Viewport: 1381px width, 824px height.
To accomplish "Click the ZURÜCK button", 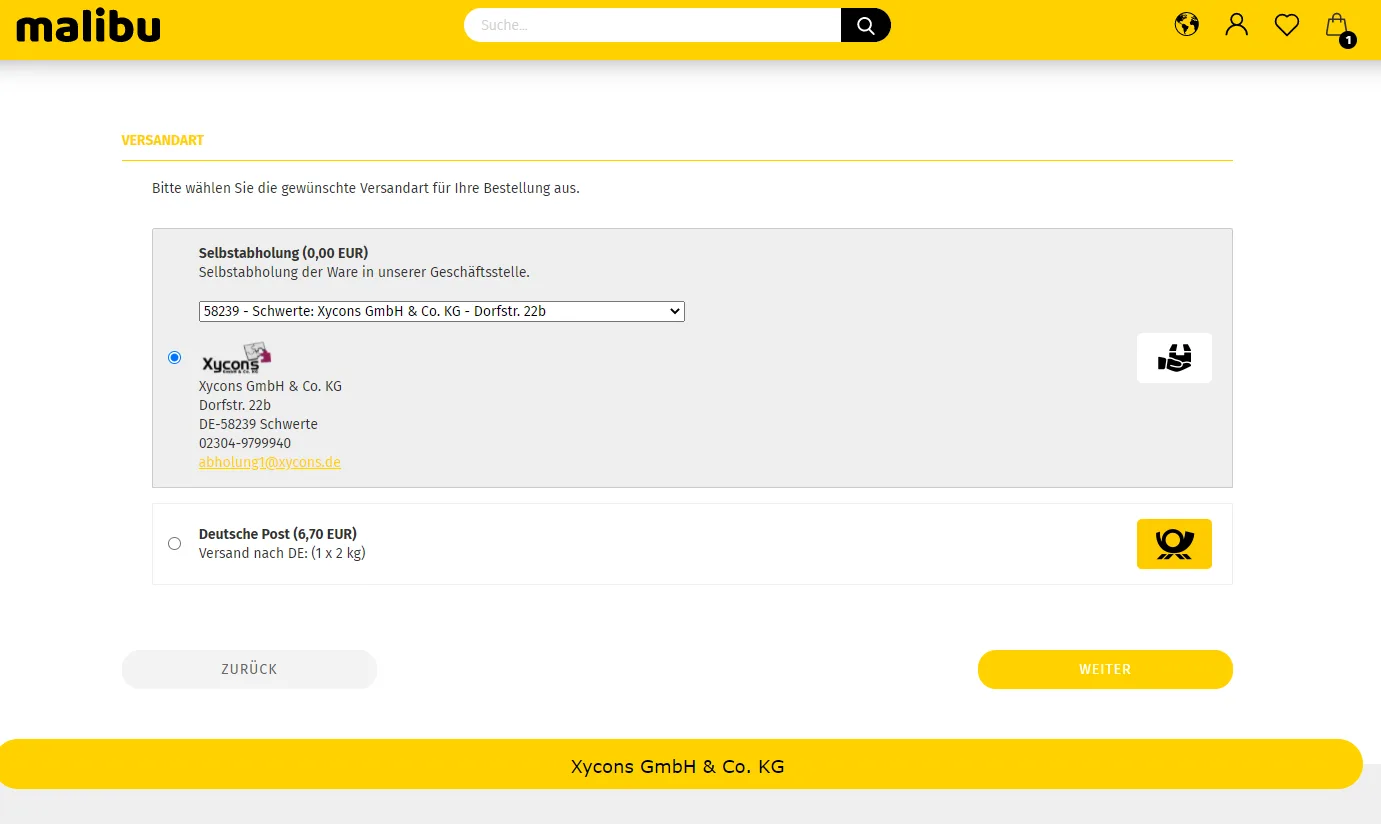I will point(249,669).
